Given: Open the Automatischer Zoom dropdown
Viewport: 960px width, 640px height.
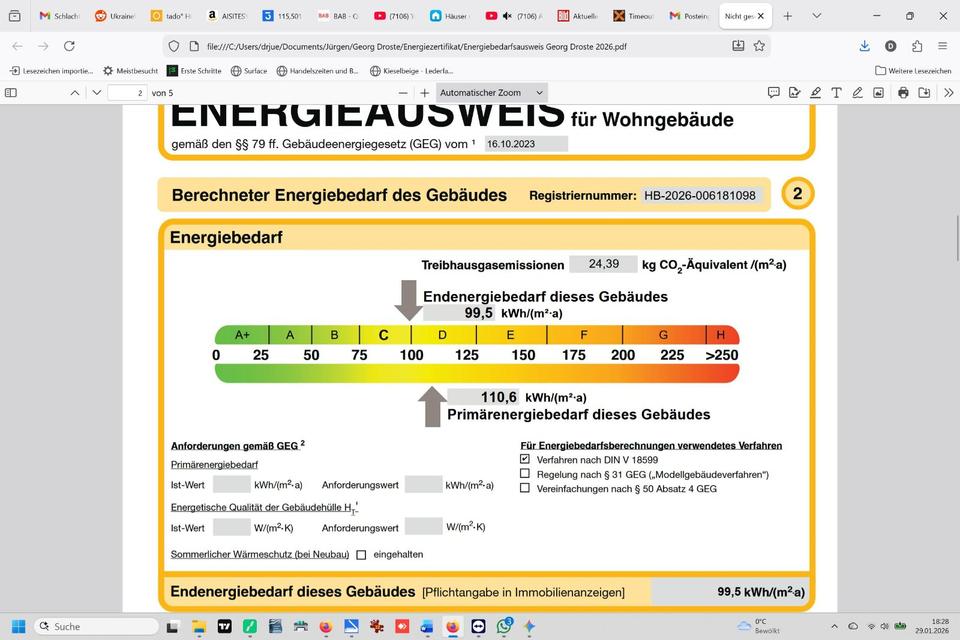Looking at the screenshot, I should tap(491, 92).
